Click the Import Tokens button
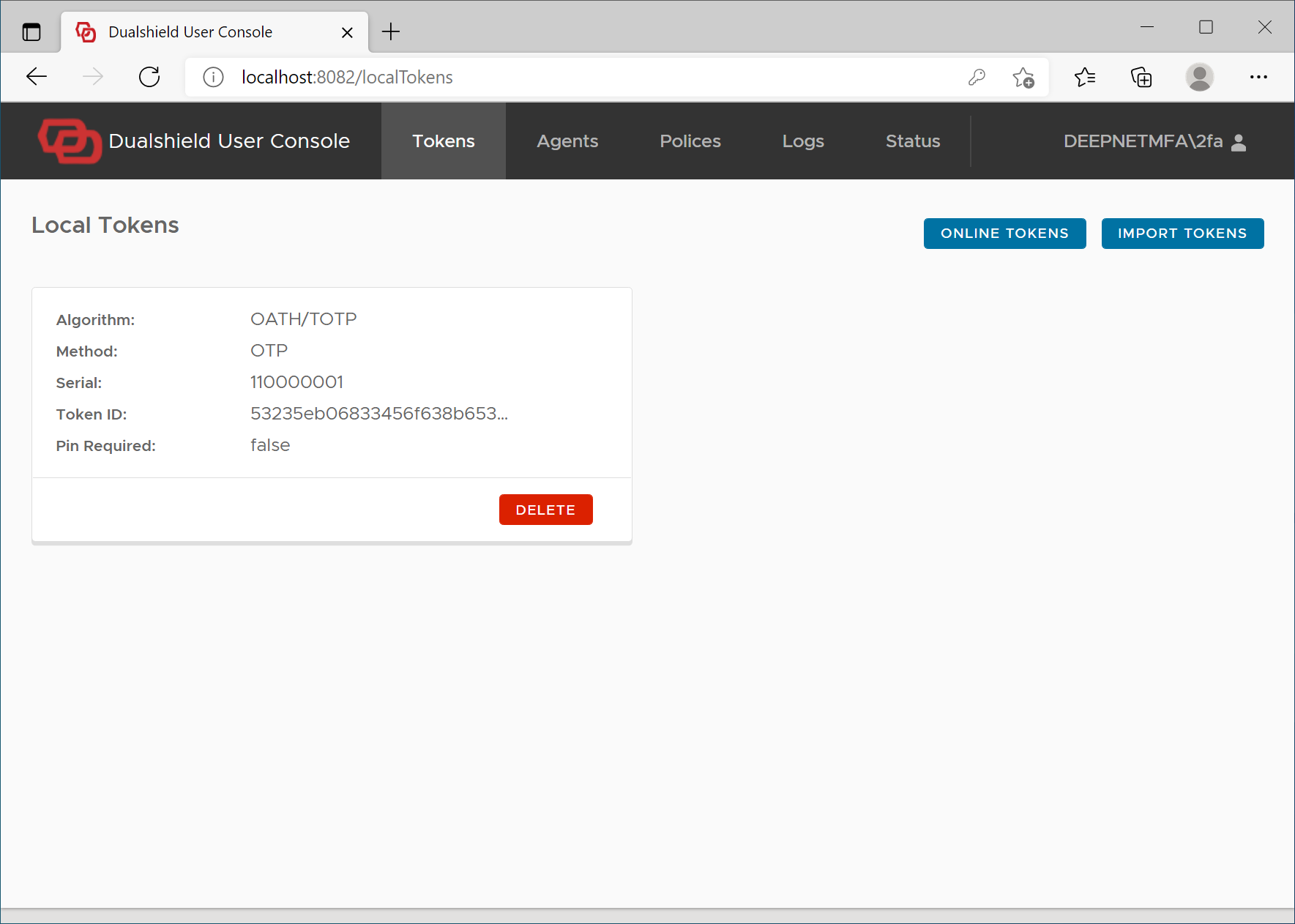The image size is (1295, 924). coord(1182,234)
